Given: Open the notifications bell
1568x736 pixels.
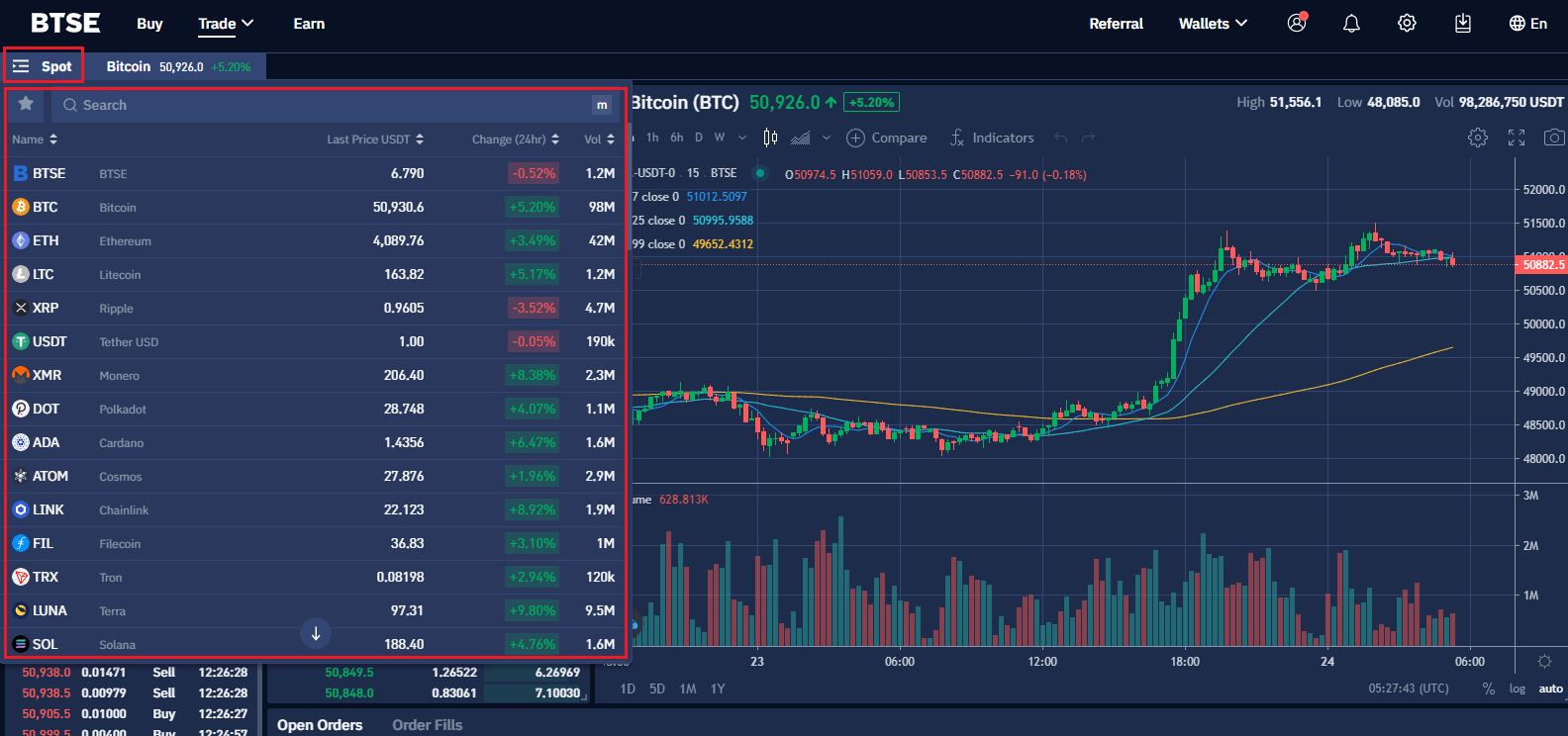Looking at the screenshot, I should [x=1351, y=24].
